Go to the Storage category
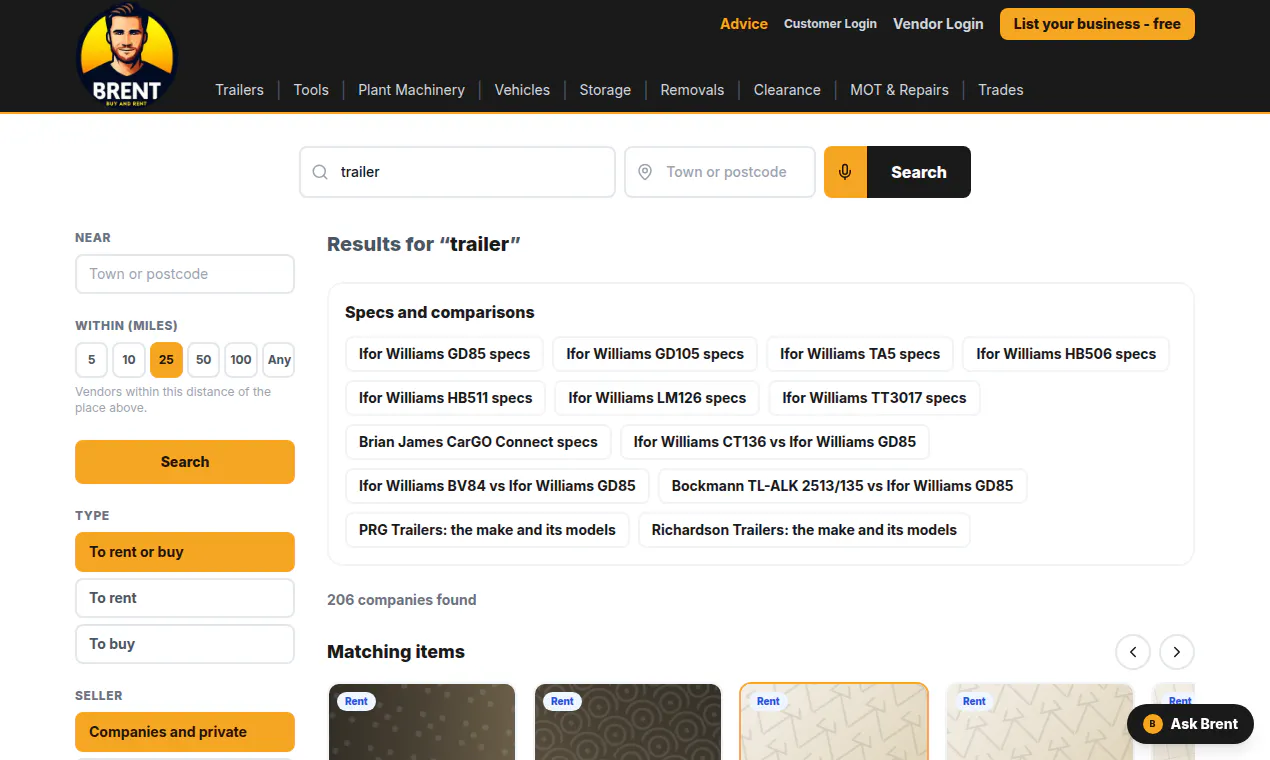Image resolution: width=1270 pixels, height=760 pixels. [605, 90]
